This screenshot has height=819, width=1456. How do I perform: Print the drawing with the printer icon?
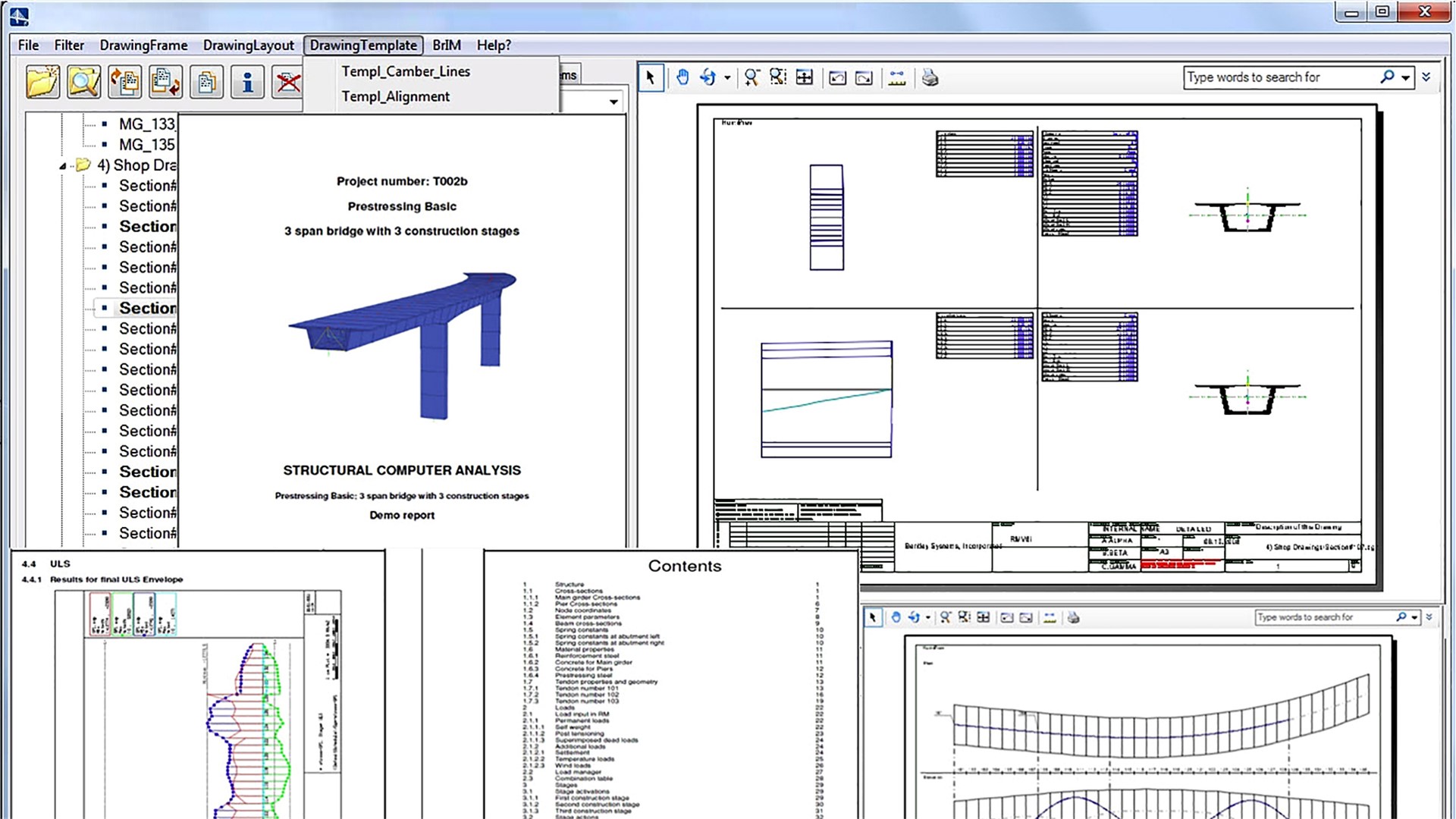930,77
